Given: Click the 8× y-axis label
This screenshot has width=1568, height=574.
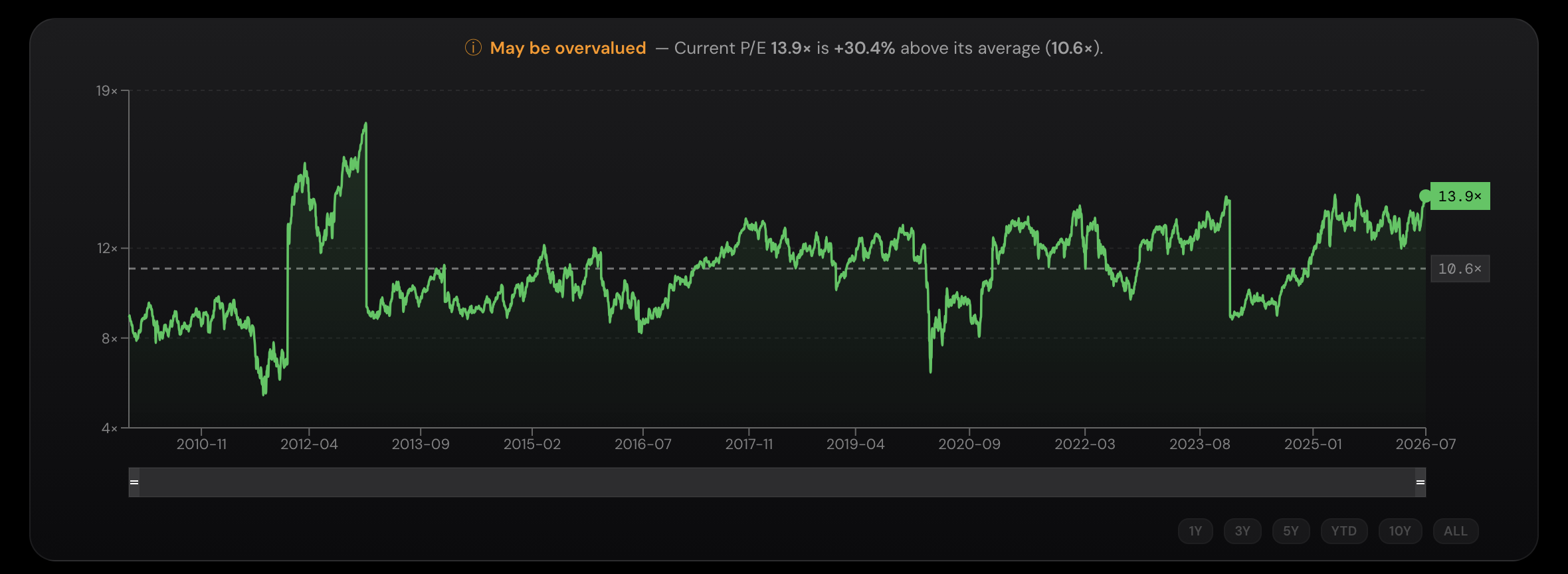Looking at the screenshot, I should coord(110,338).
